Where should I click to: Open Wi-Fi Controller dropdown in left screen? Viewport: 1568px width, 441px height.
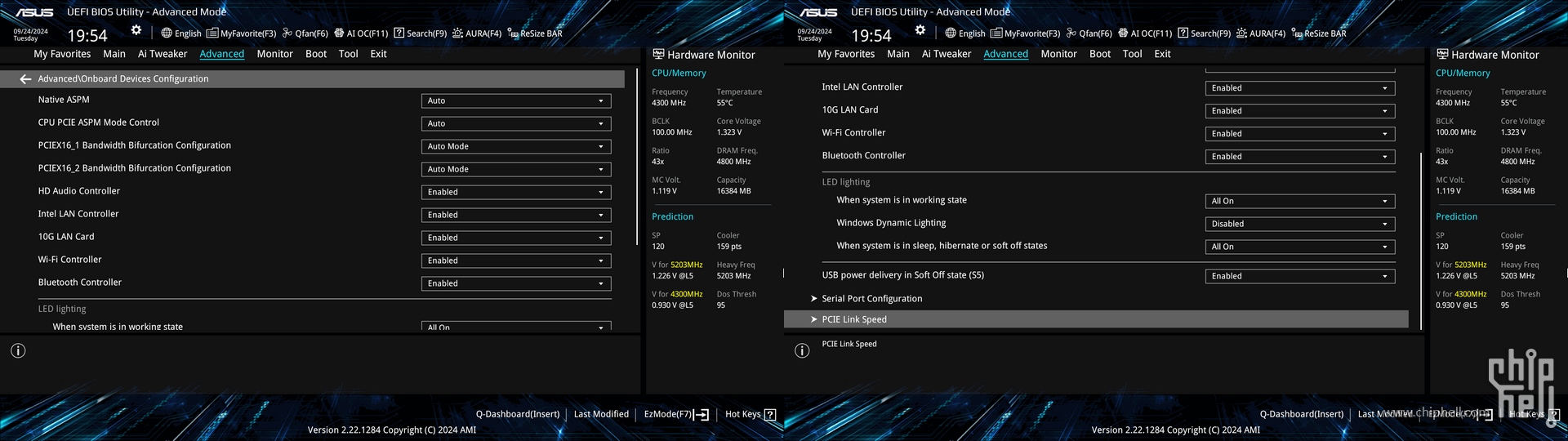(516, 261)
